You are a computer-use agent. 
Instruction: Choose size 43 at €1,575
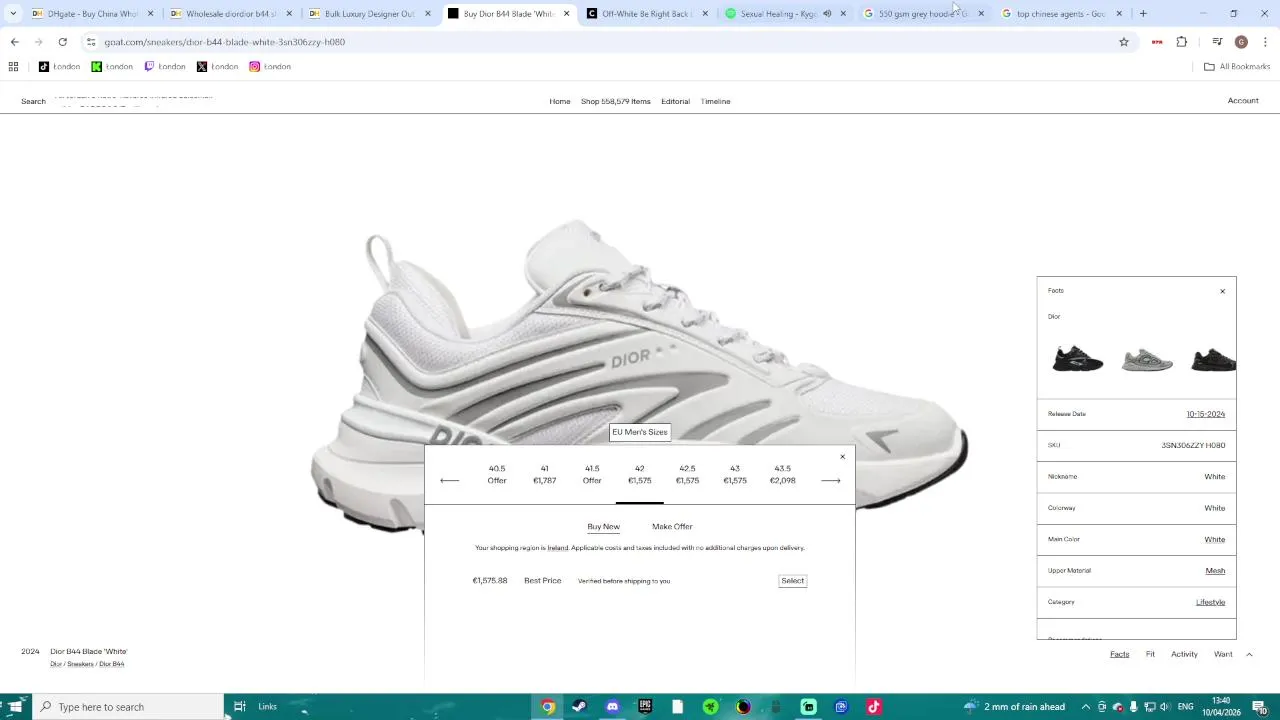tap(735, 474)
